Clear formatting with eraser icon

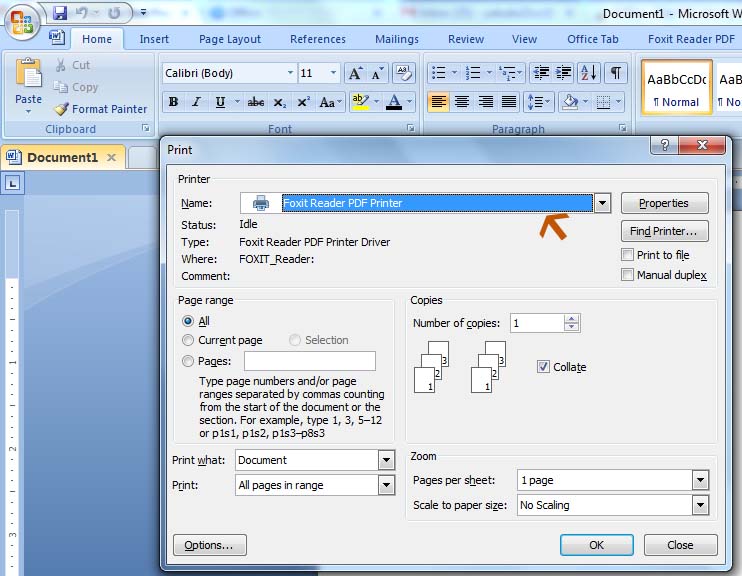[404, 73]
